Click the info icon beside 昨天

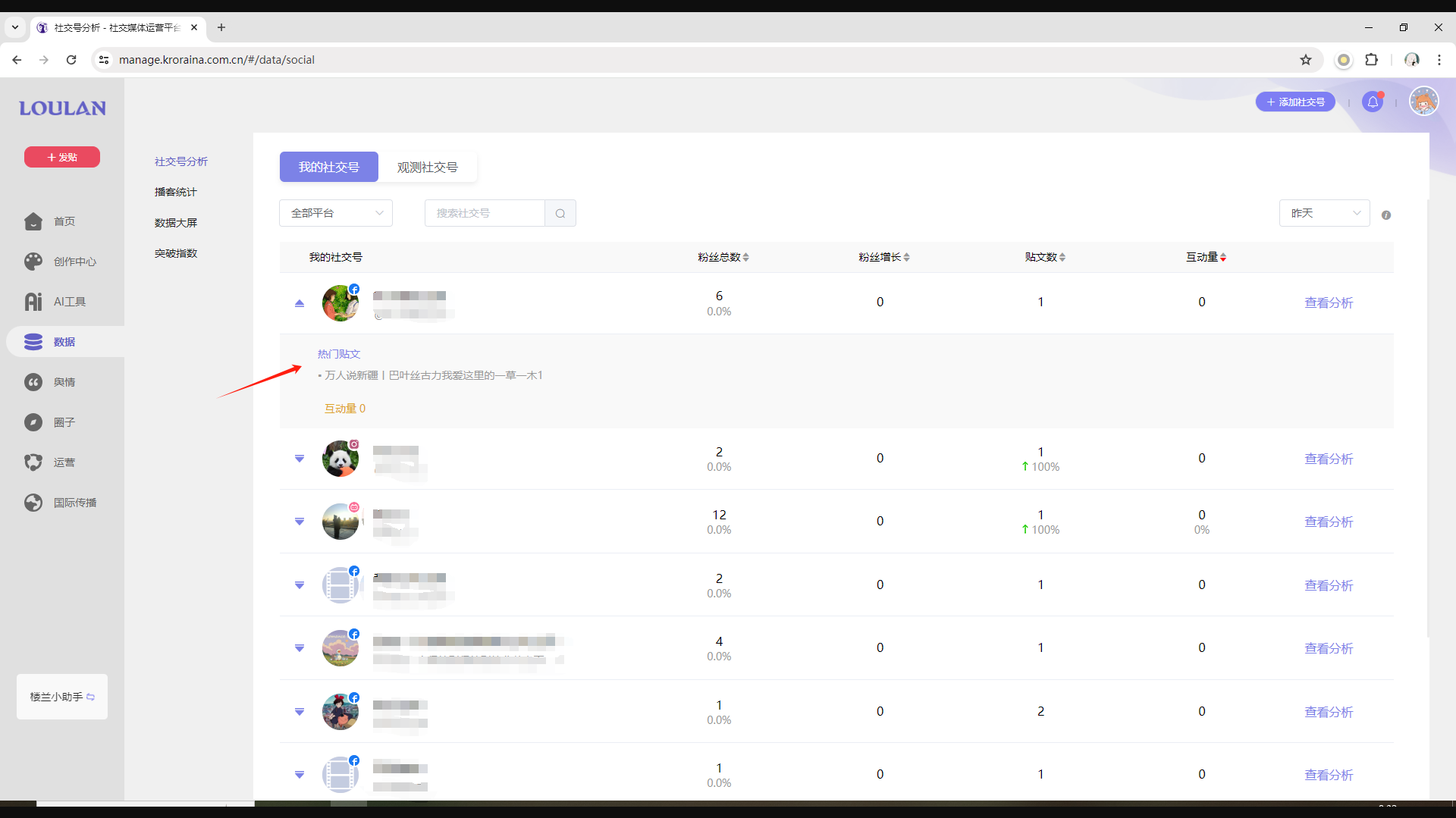[1386, 215]
